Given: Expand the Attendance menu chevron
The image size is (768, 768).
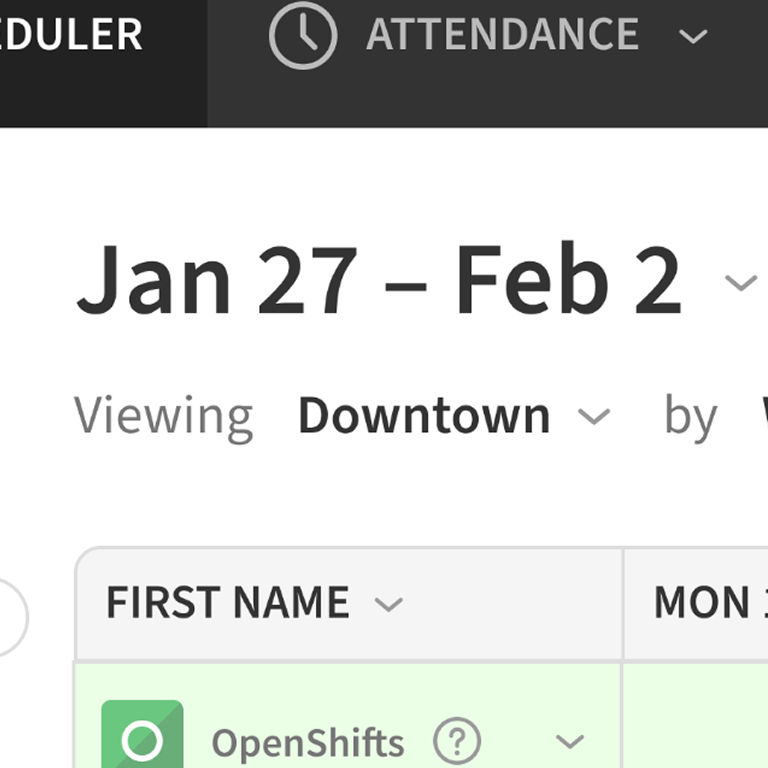Looking at the screenshot, I should pyautogui.click(x=692, y=37).
